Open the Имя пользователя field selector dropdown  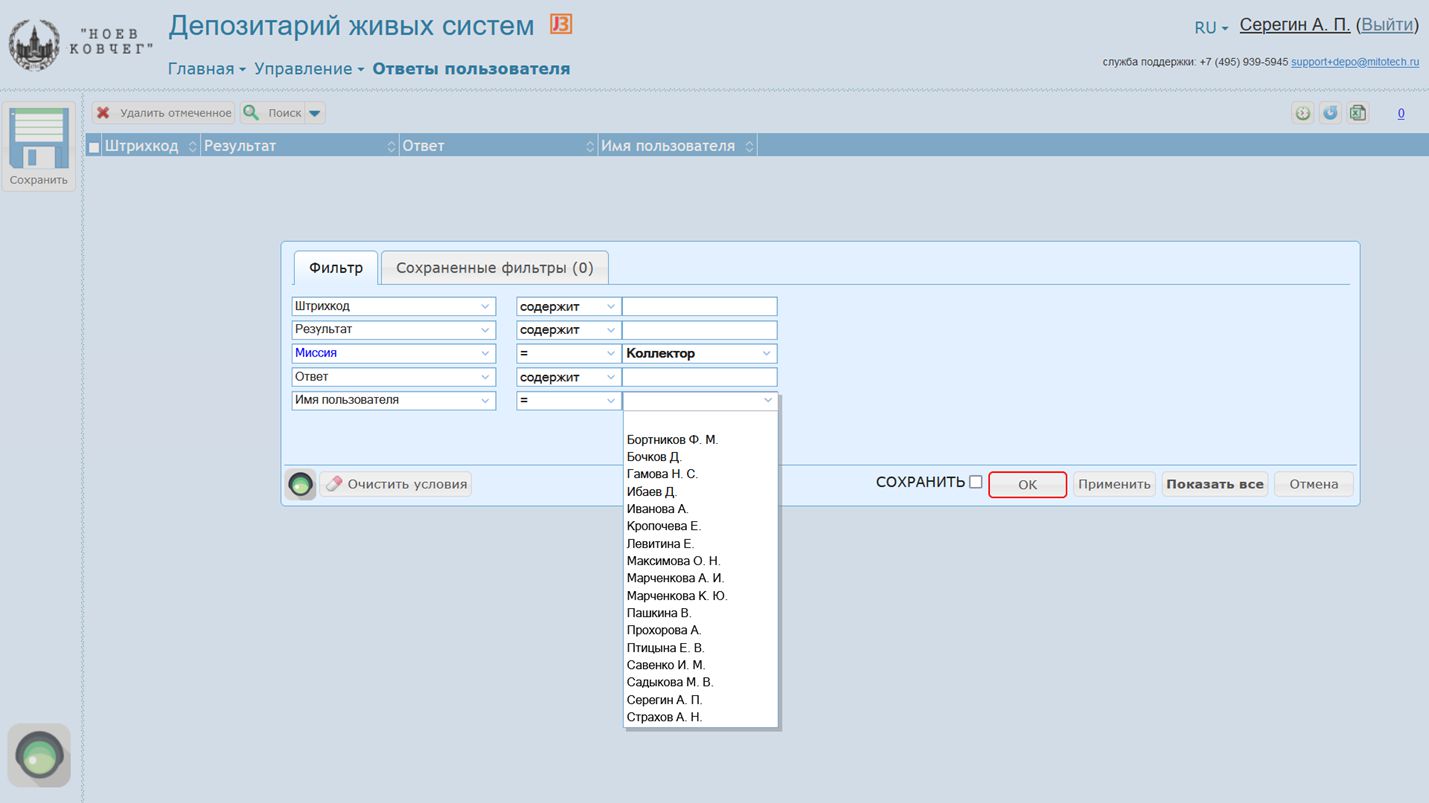click(394, 400)
